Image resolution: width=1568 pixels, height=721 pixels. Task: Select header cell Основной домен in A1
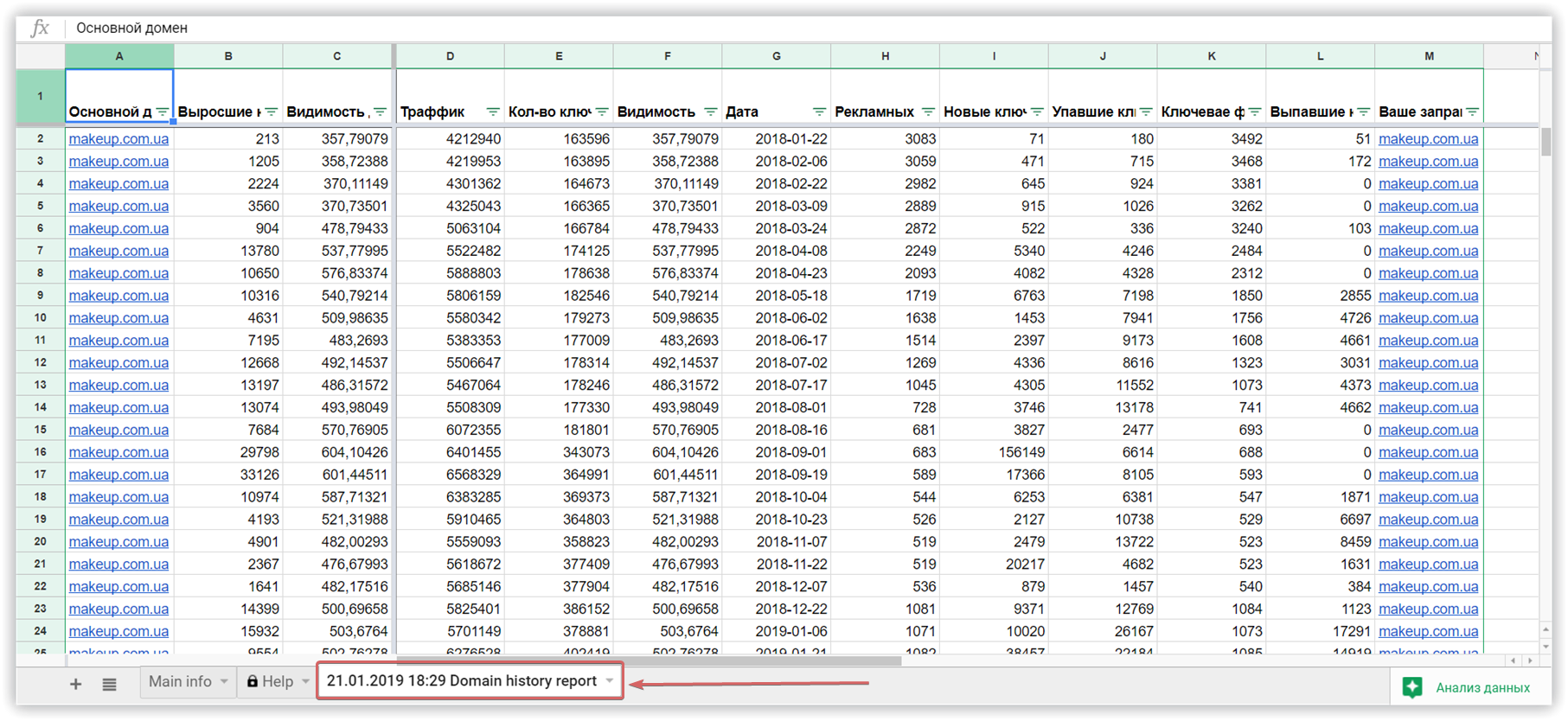[119, 96]
